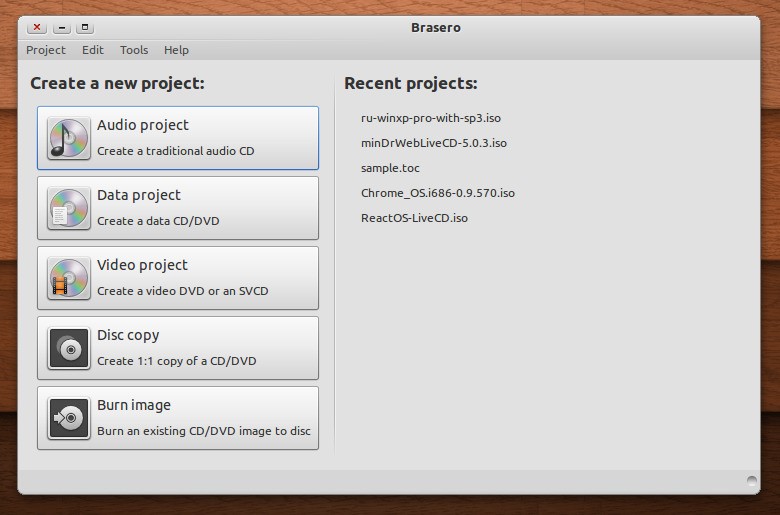Select Burn image to disc
This screenshot has width=780, height=515.
[178, 418]
